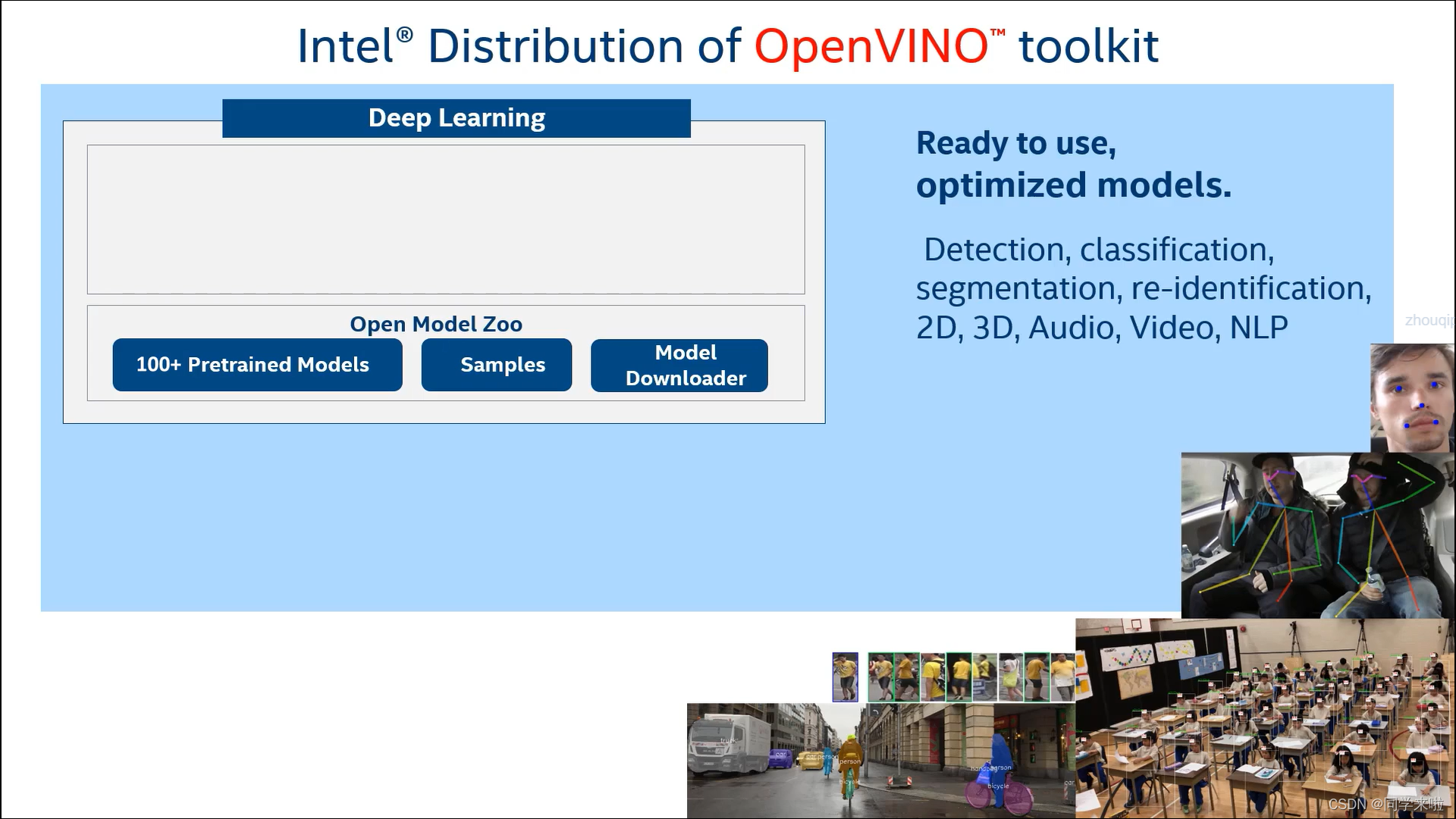1456x819 pixels.
Task: Click the Open Model Zoo label
Action: [435, 324]
